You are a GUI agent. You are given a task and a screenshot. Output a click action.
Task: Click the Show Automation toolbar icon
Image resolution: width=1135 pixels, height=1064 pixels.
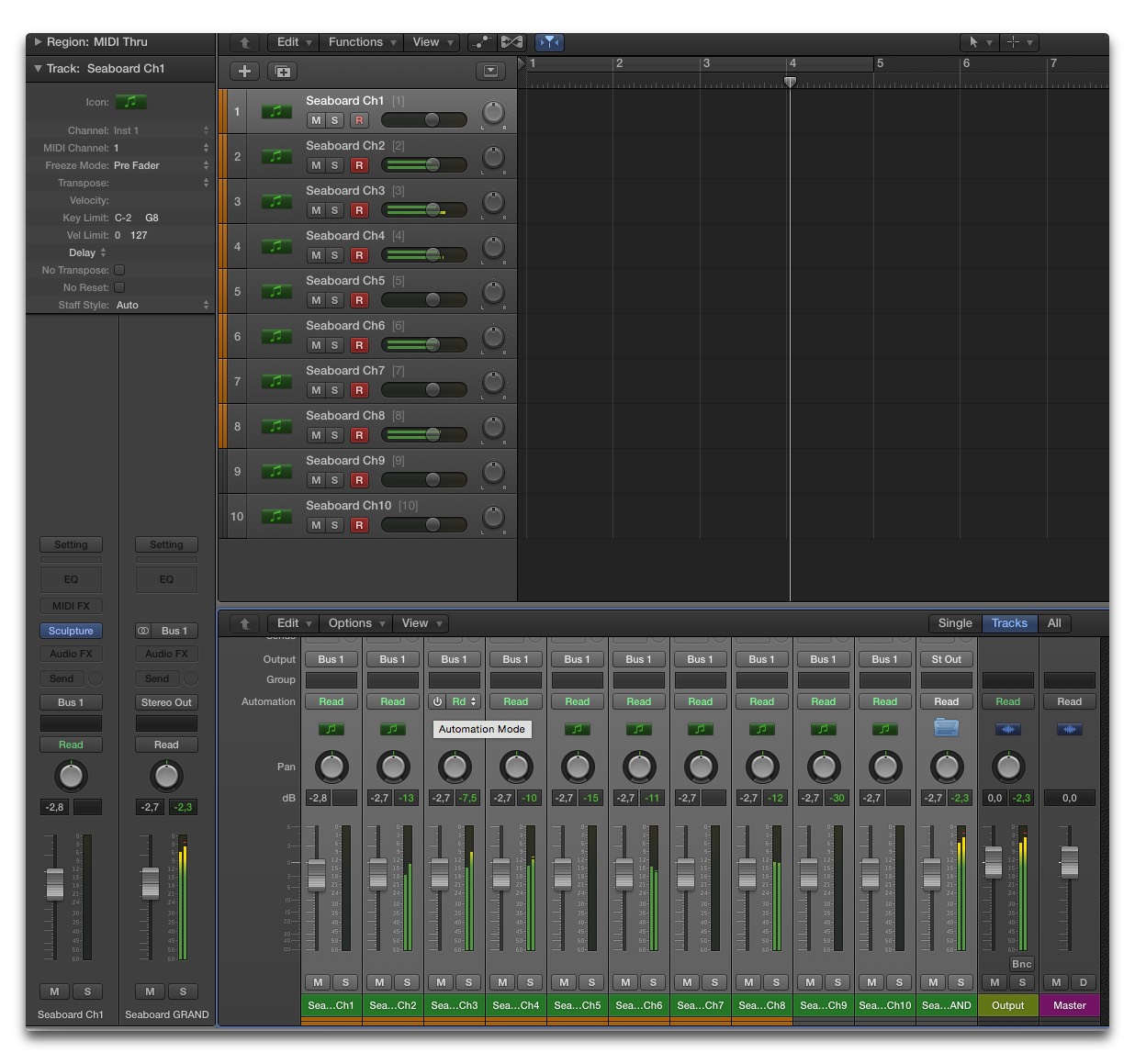[x=481, y=42]
